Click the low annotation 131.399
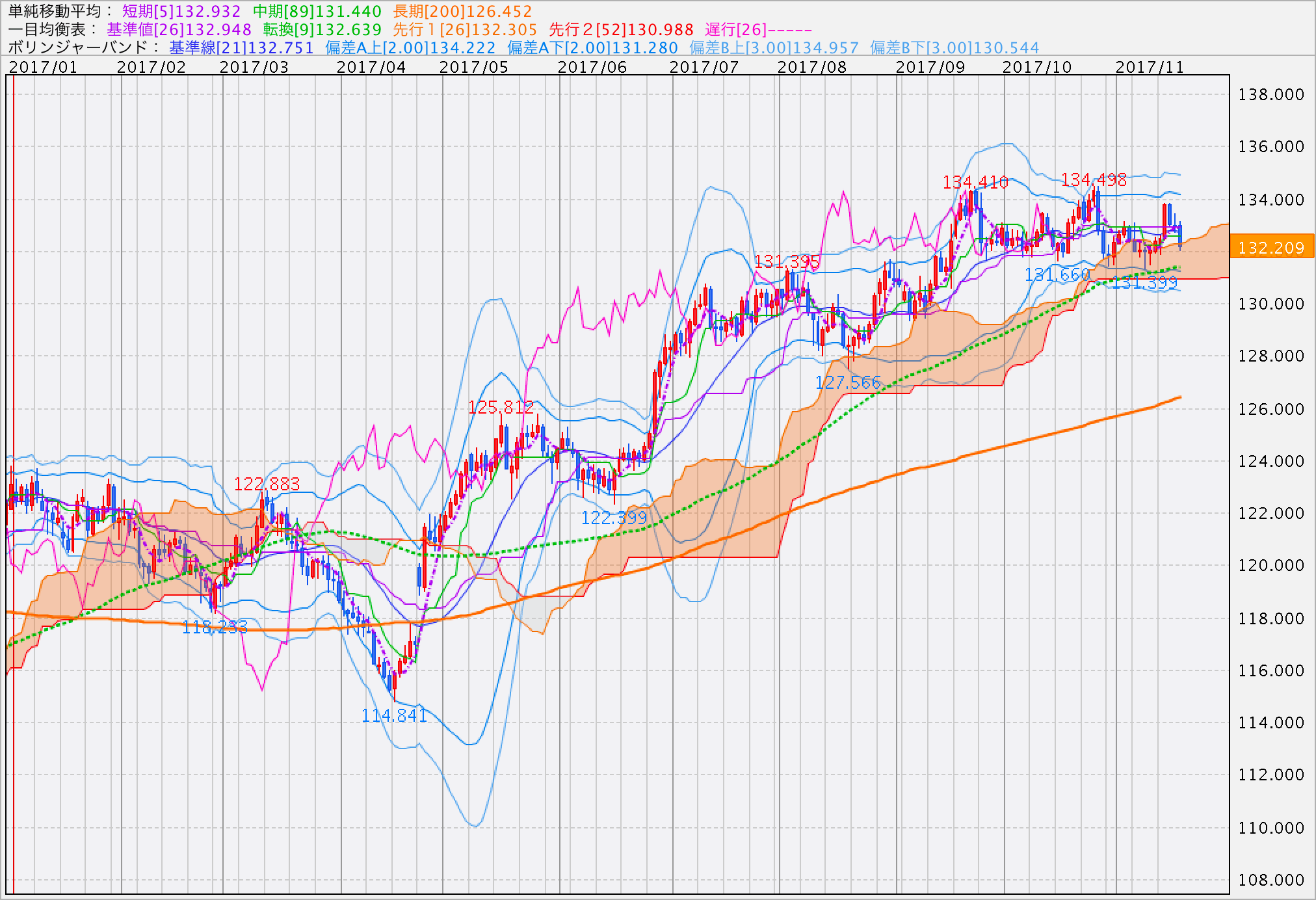The height and width of the screenshot is (900, 1316). [x=1144, y=282]
